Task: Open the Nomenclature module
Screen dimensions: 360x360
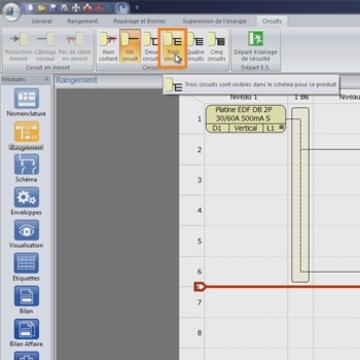Action: 26,102
